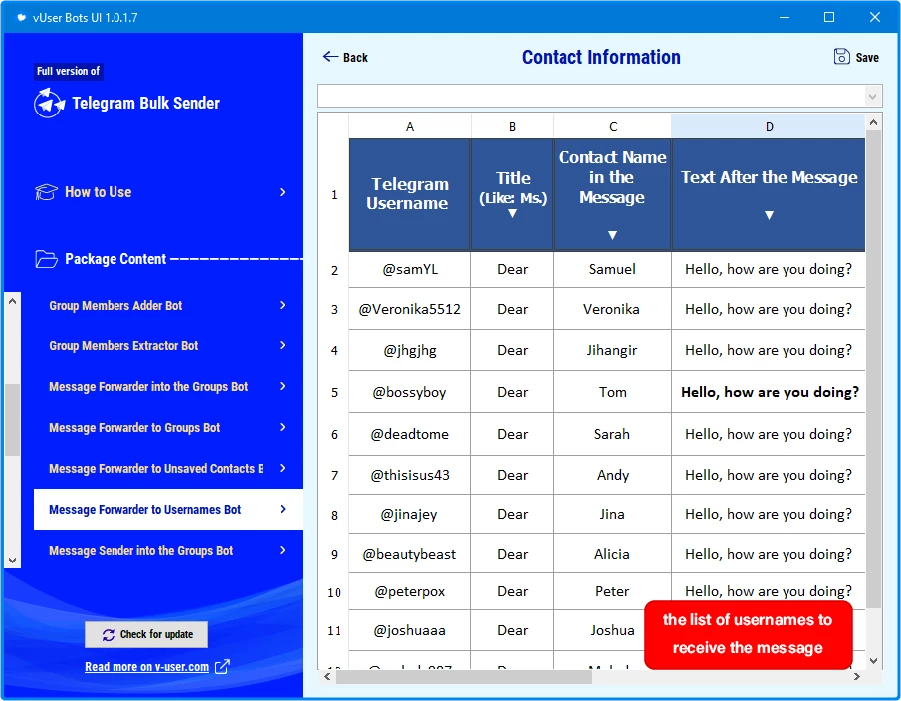Select column B header
Screen dimensions: 901x701
[x=512, y=126]
